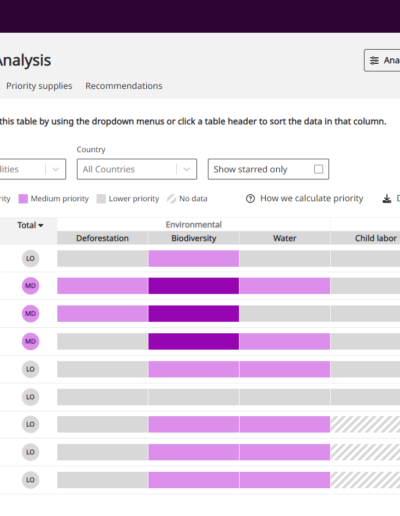The image size is (400, 516).
Task: Click the analysis settings sliders icon
Action: pyautogui.click(x=374, y=60)
